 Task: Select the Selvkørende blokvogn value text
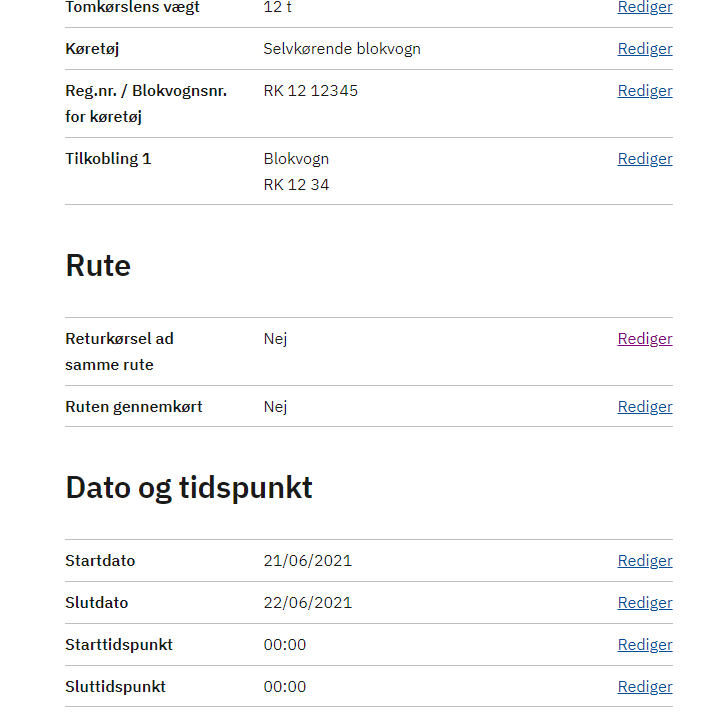[x=342, y=49]
